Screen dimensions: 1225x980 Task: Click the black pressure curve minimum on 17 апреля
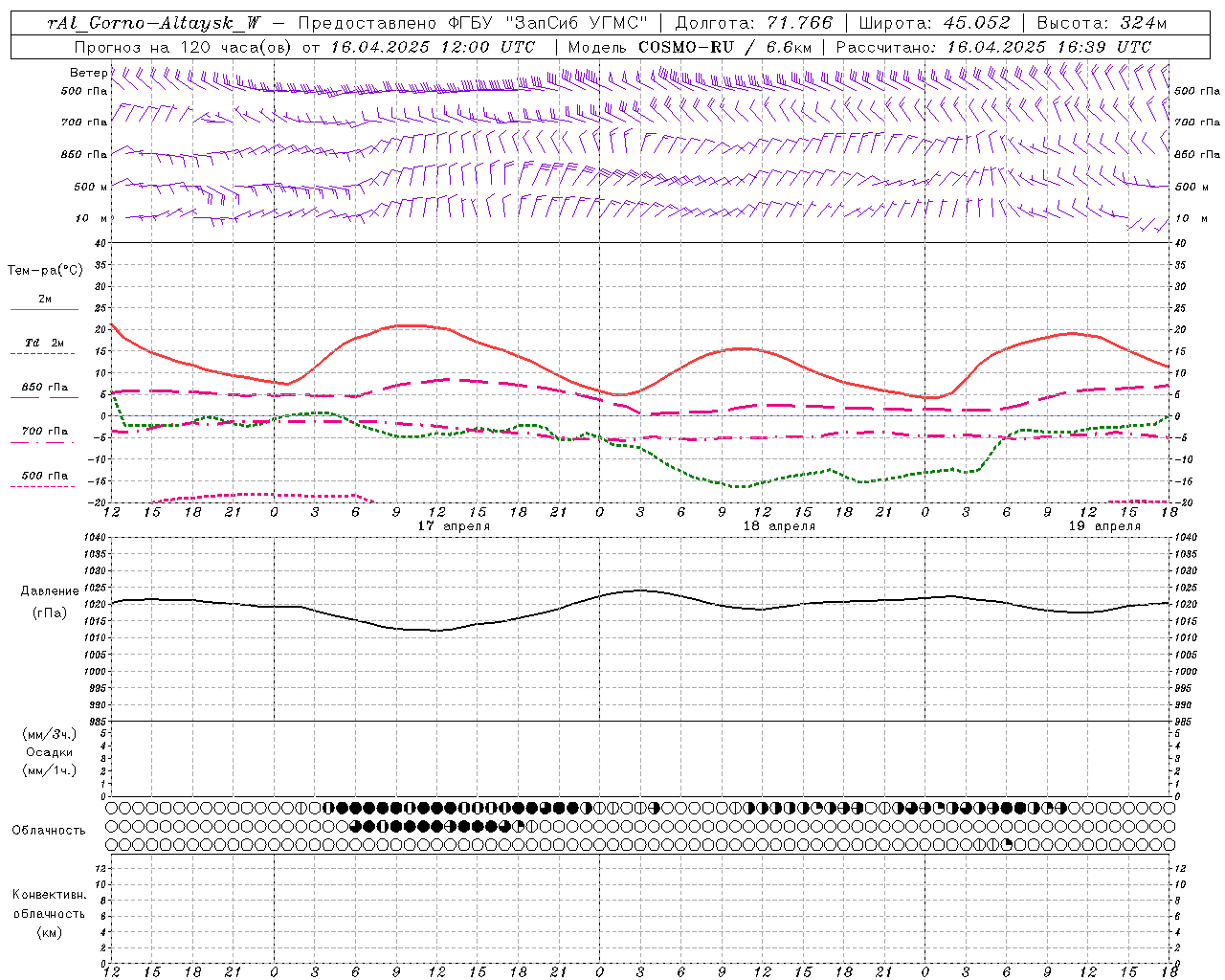point(435,631)
